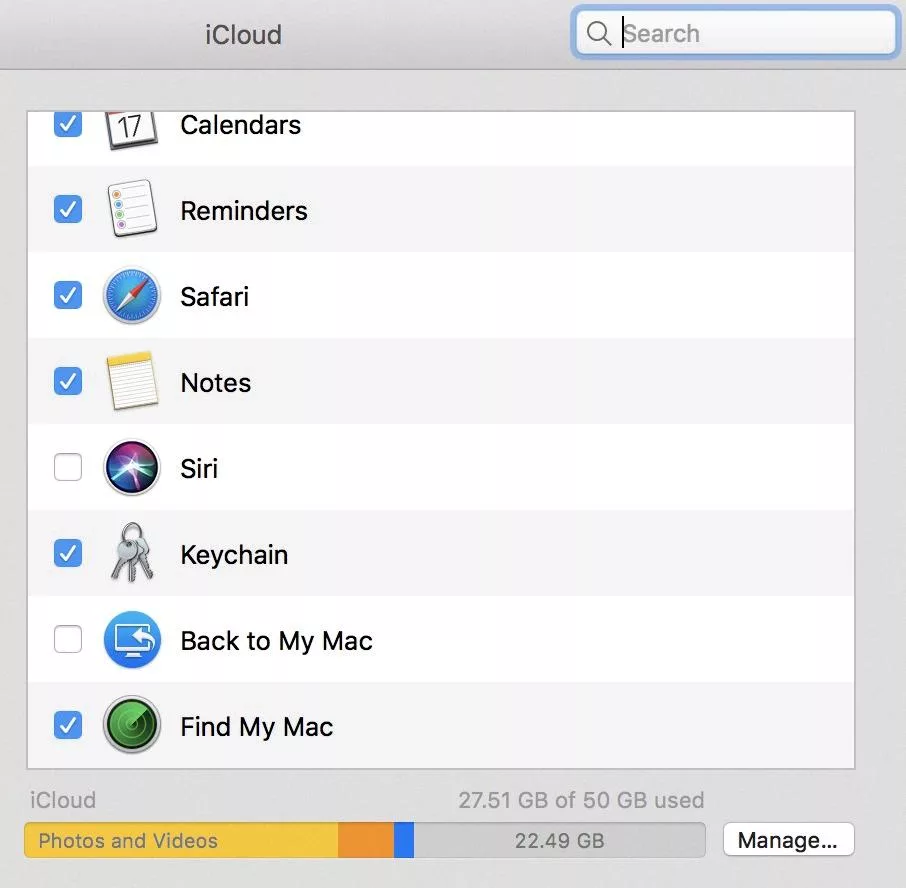Click the Find My Mac radar icon
The image size is (906, 888).
coord(133,725)
